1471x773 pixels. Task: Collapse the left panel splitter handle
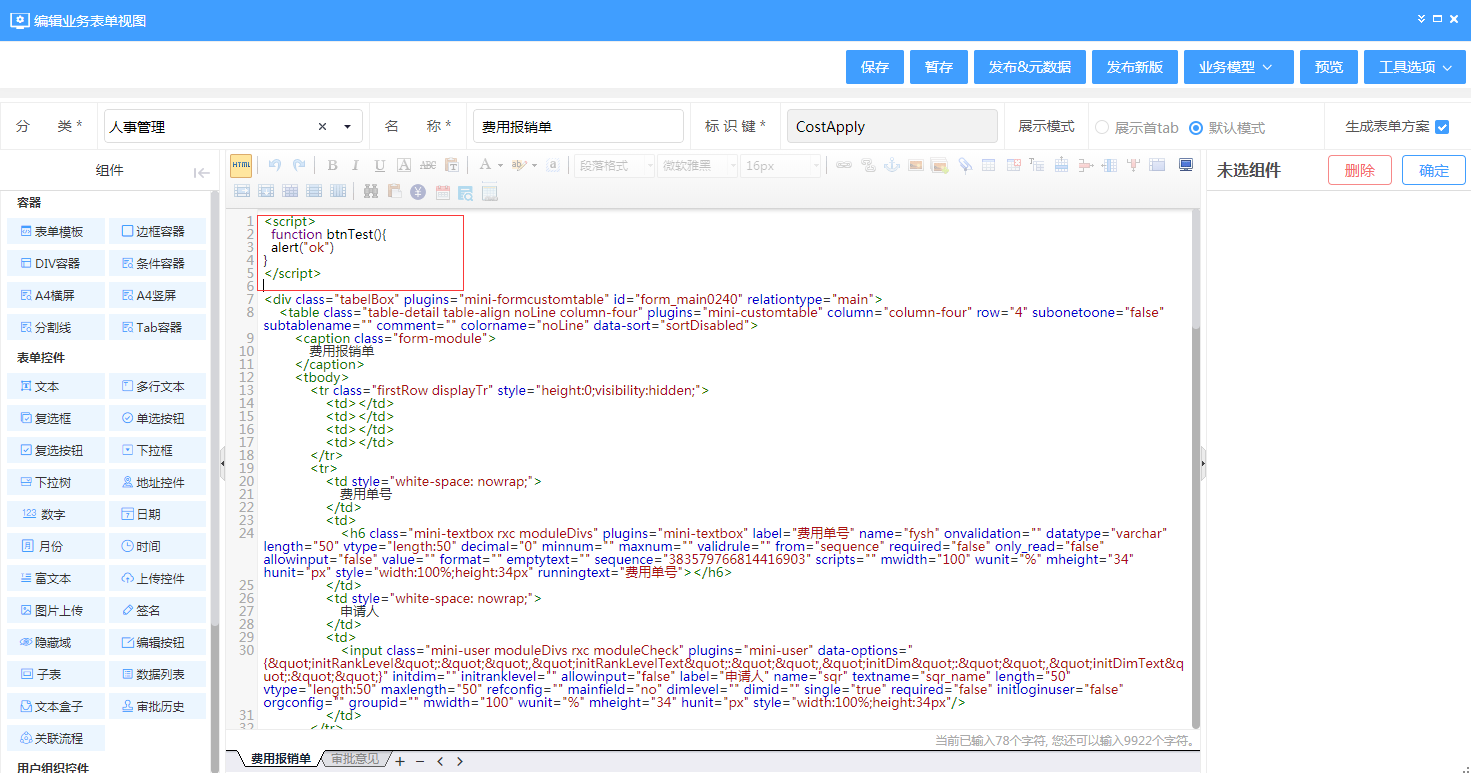pos(222,464)
